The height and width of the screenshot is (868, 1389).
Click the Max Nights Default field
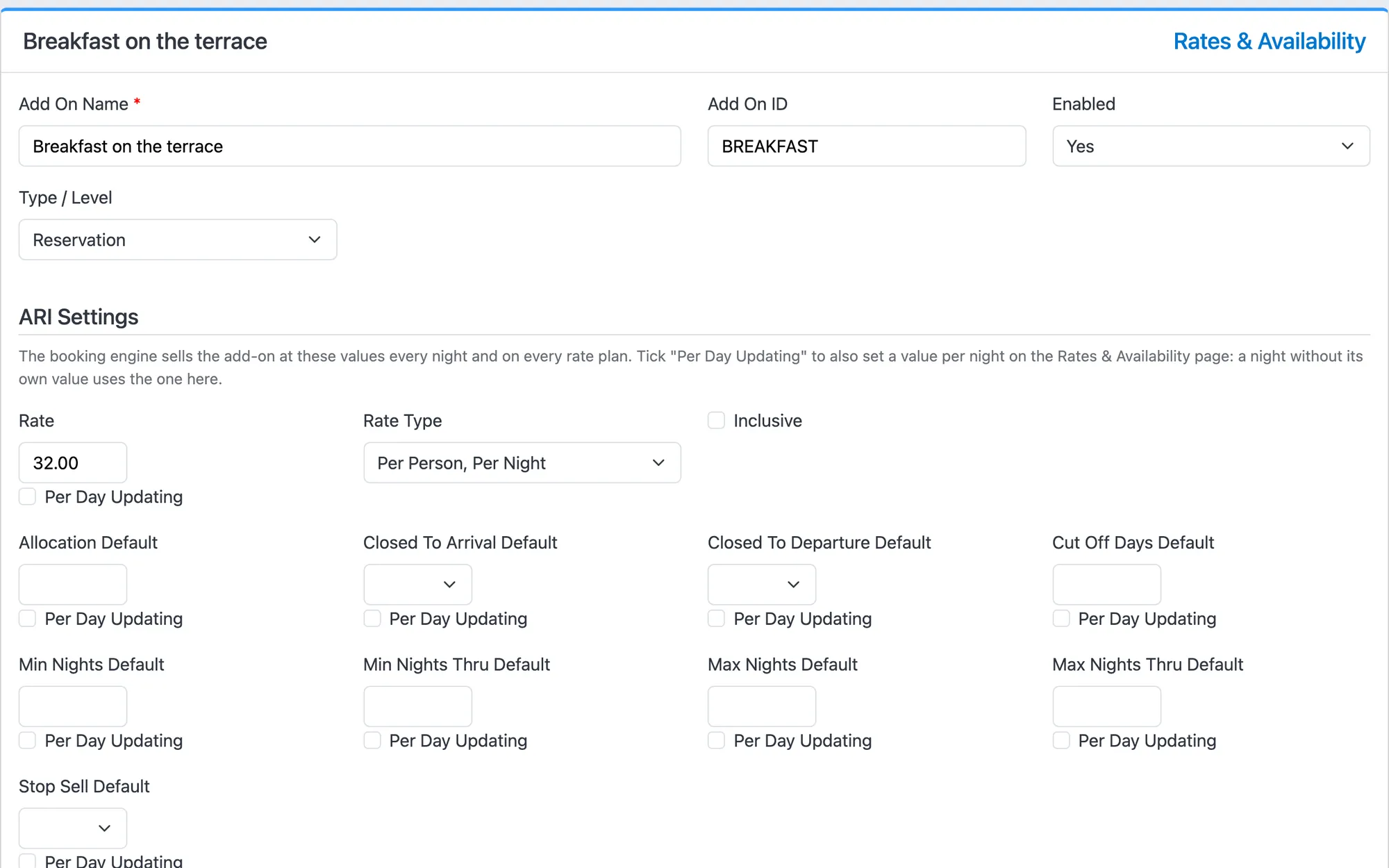pos(762,706)
